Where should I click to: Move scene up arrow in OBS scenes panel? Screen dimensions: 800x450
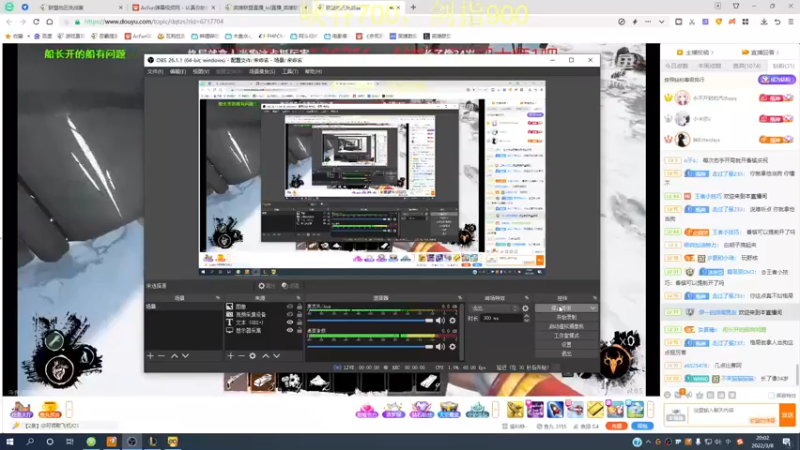[174, 356]
